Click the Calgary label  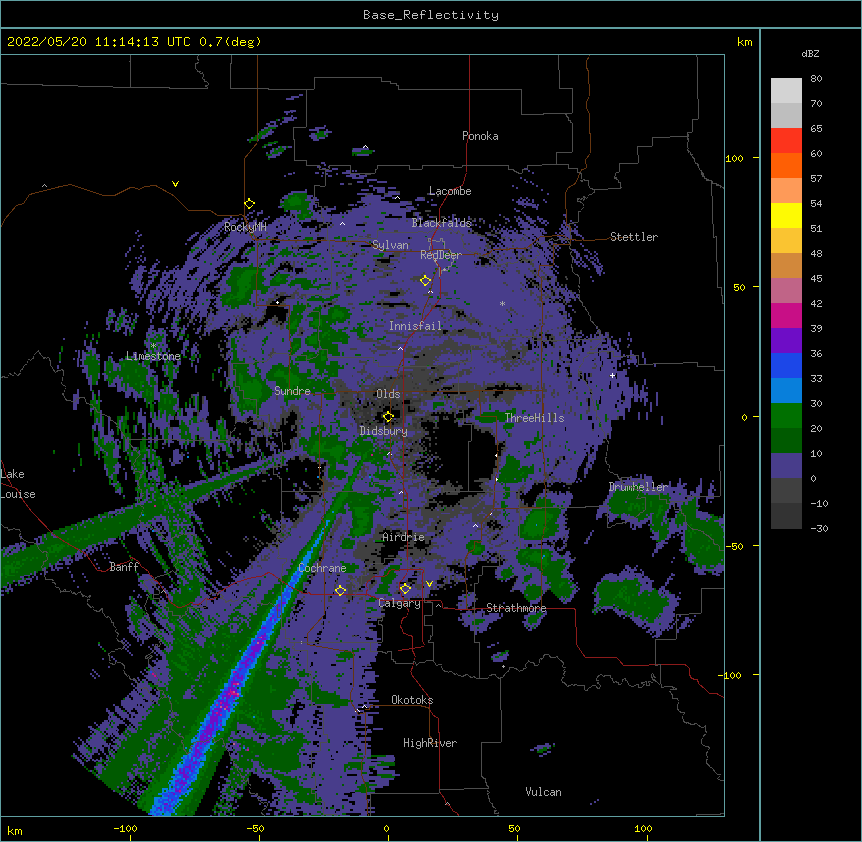tap(399, 603)
